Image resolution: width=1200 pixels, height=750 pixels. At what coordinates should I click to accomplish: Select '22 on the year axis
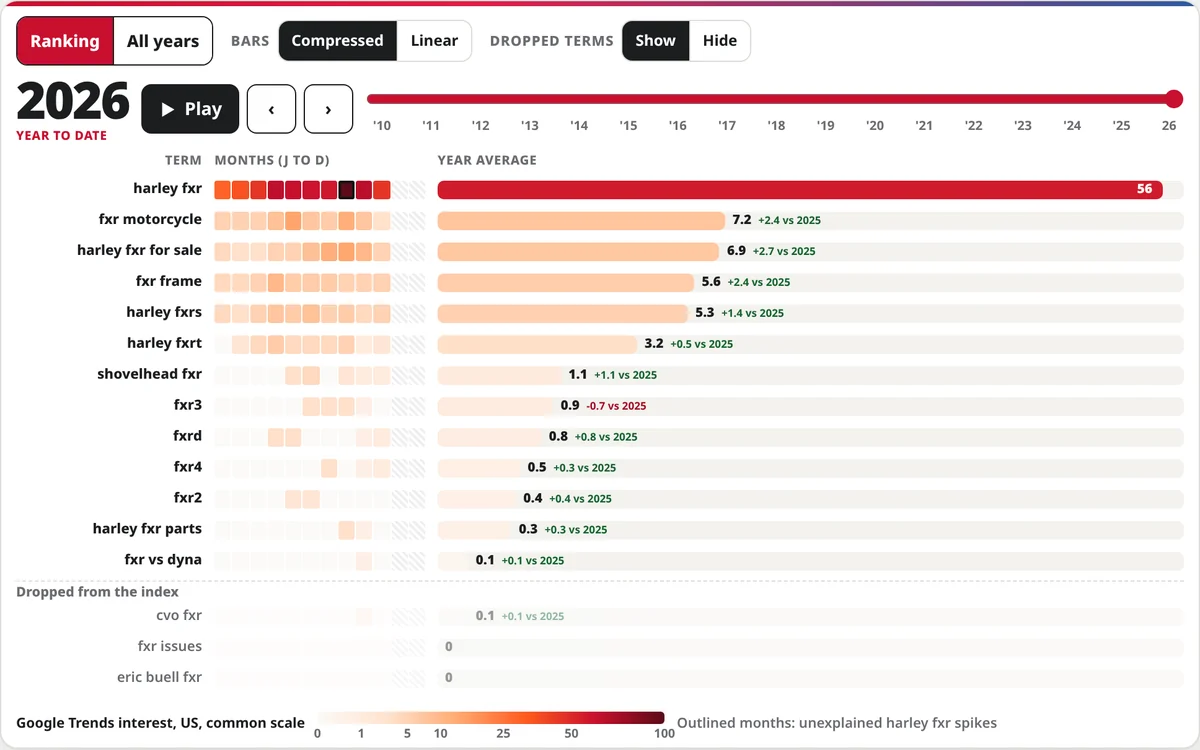click(973, 126)
